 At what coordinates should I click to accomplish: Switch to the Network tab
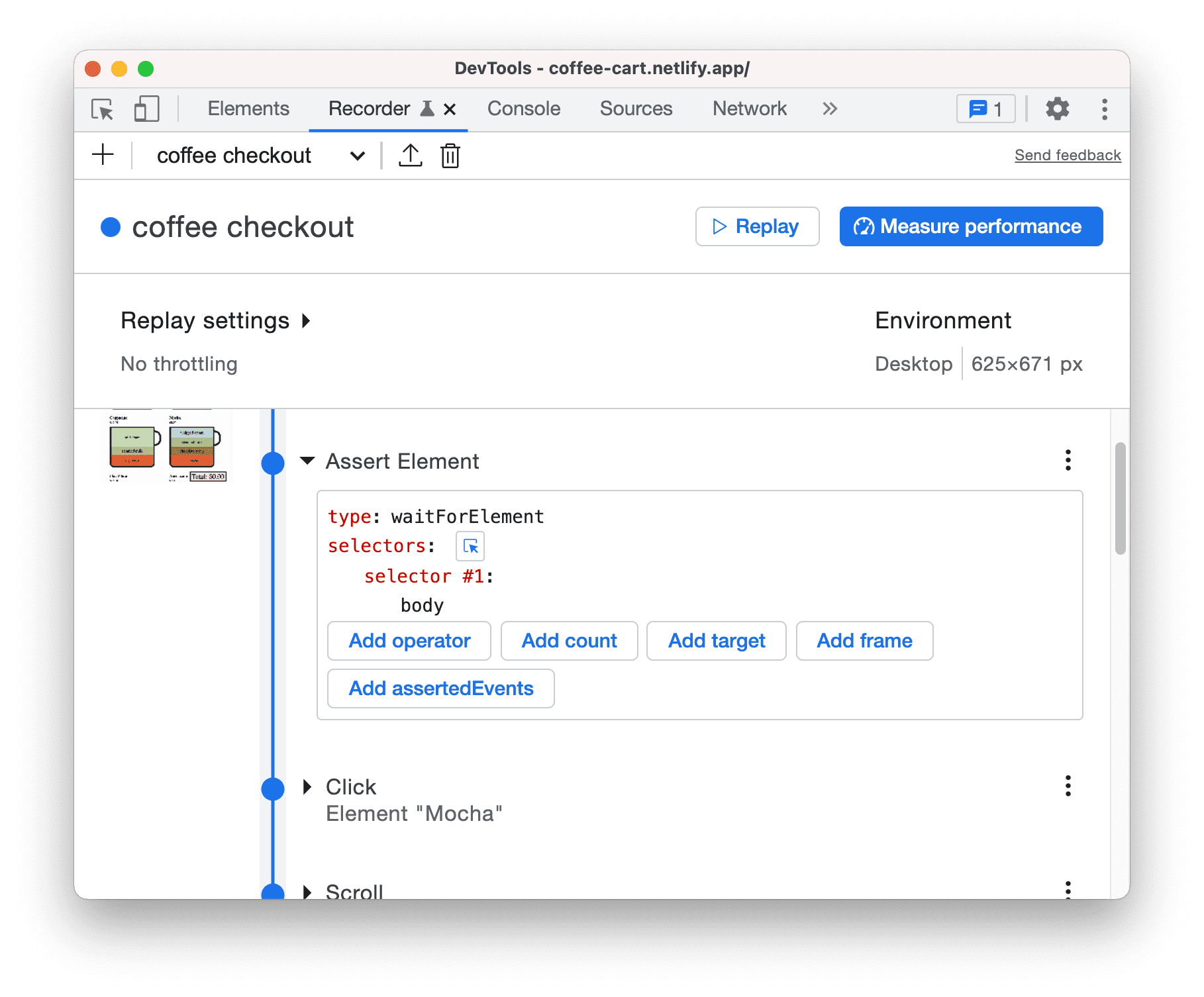point(748,109)
